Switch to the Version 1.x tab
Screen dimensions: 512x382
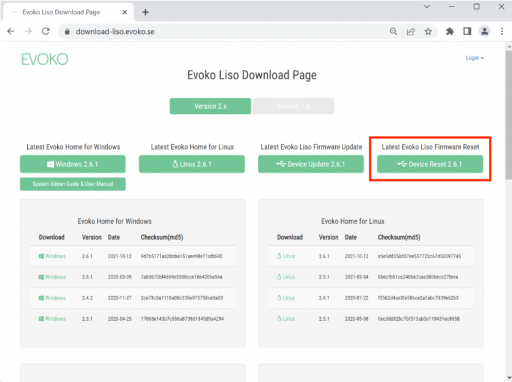[x=293, y=106]
